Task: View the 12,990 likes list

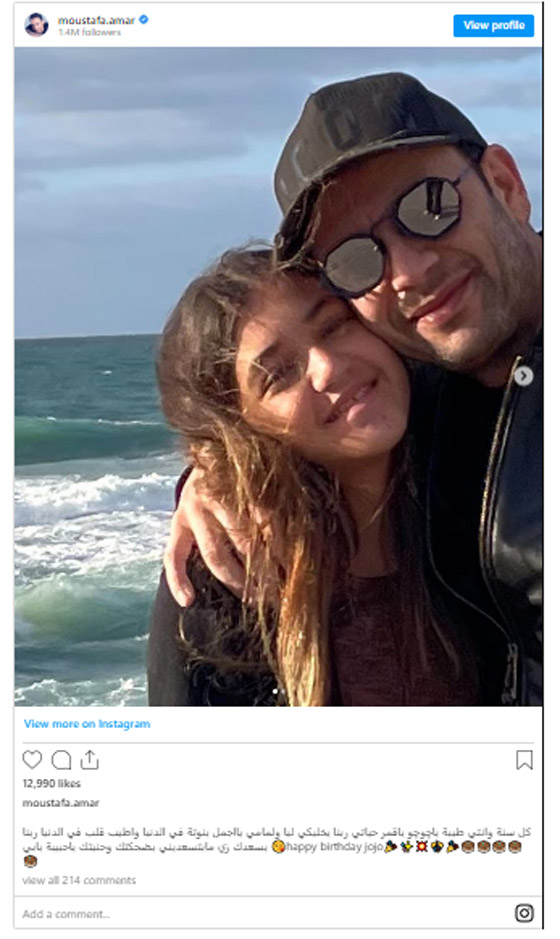Action: click(x=52, y=783)
